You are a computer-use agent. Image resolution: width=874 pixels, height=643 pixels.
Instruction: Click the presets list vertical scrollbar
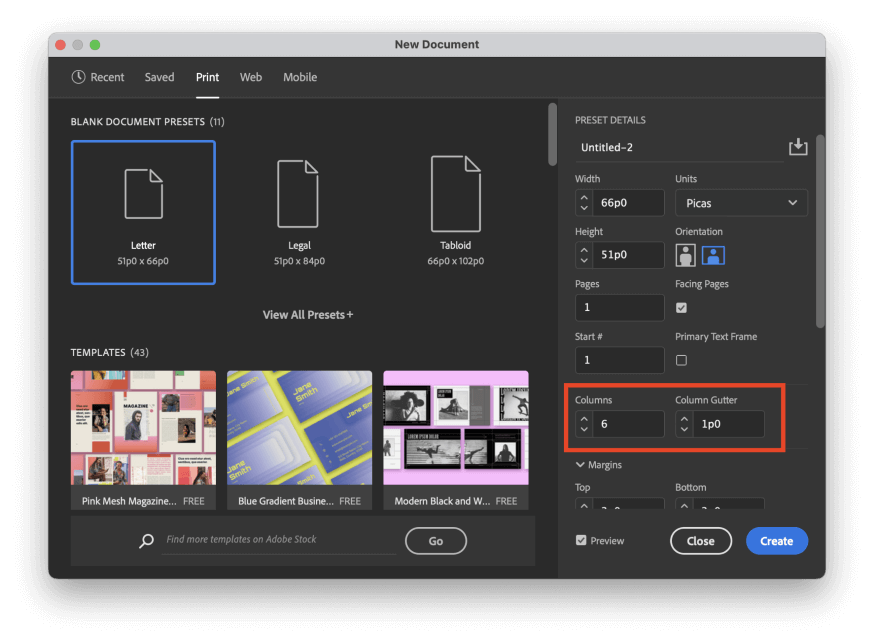[x=552, y=134]
